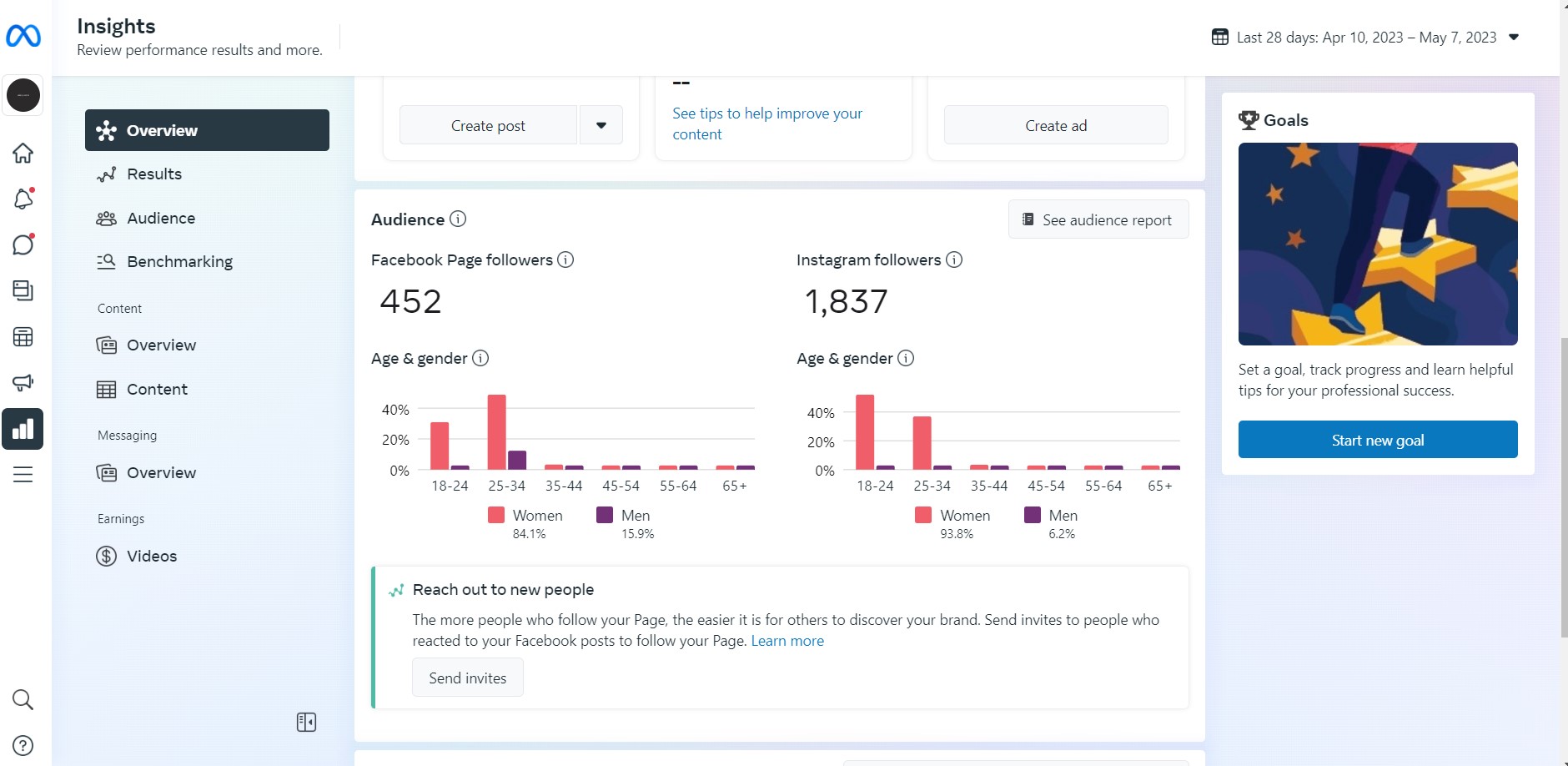Click the Start new goal button
Screen dimensions: 1568x766
click(1377, 440)
